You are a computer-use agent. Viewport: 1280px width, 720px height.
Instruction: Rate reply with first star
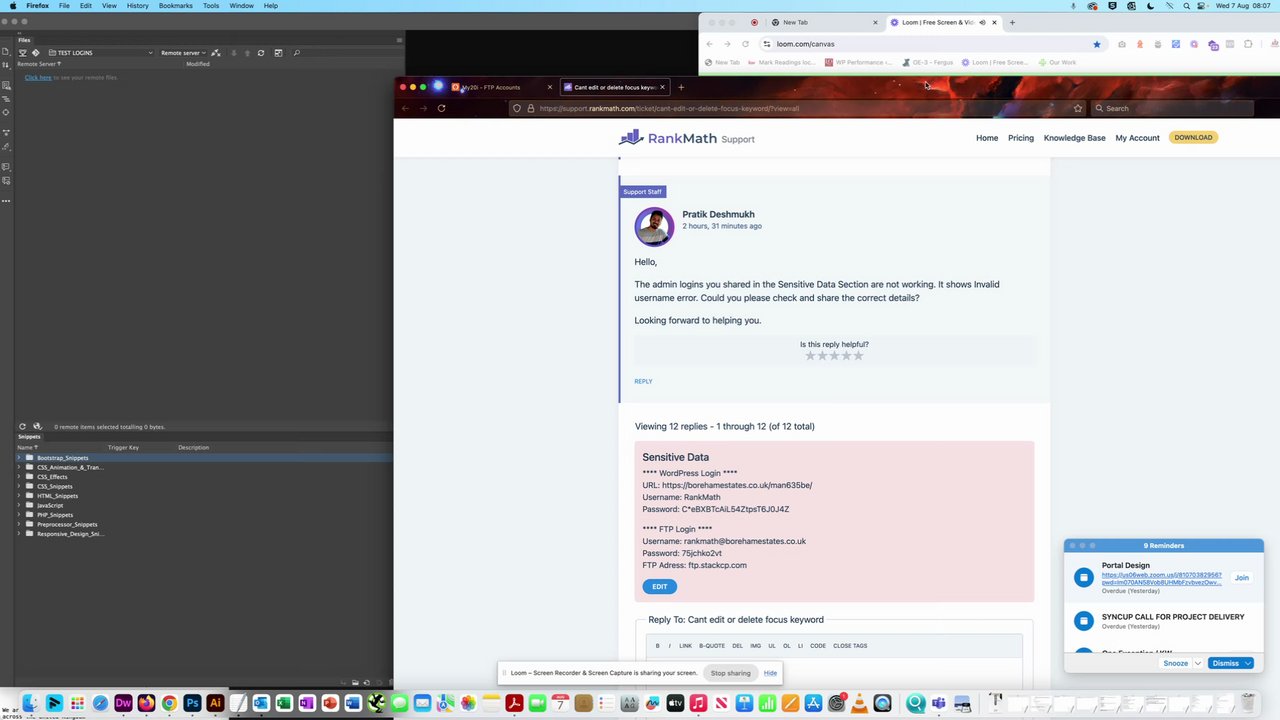810,356
